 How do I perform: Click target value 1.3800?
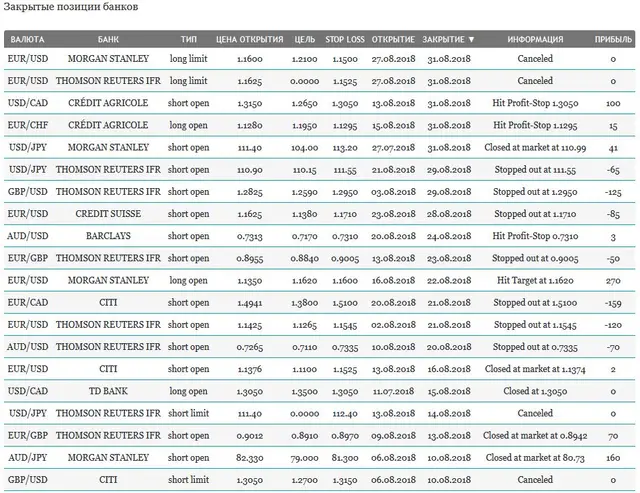point(304,303)
